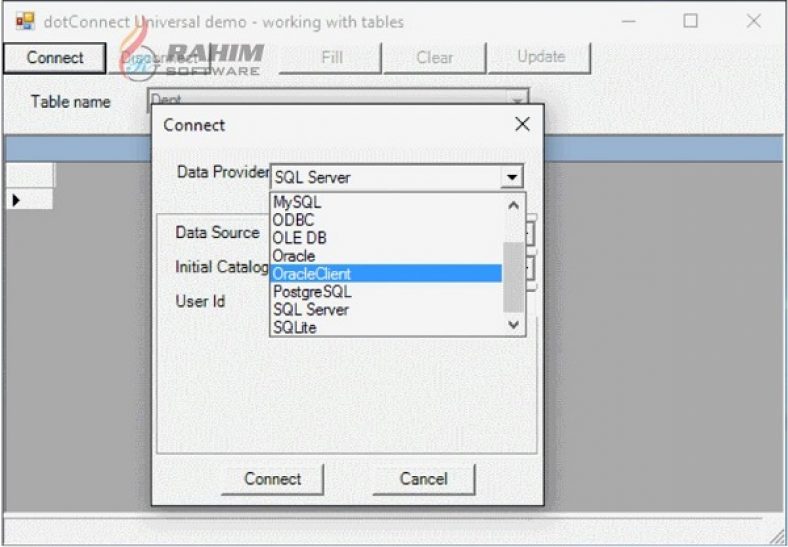Click the Table name label
This screenshot has height=547, width=788.
point(70,102)
